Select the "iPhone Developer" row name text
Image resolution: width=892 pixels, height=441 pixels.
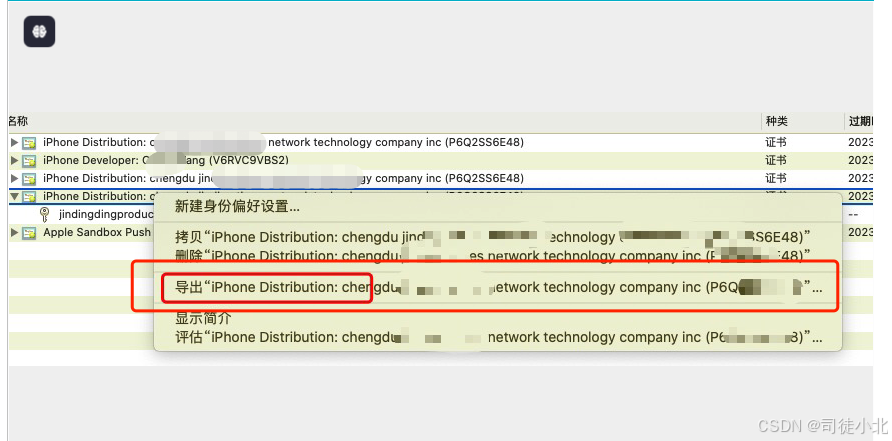[x=166, y=160]
